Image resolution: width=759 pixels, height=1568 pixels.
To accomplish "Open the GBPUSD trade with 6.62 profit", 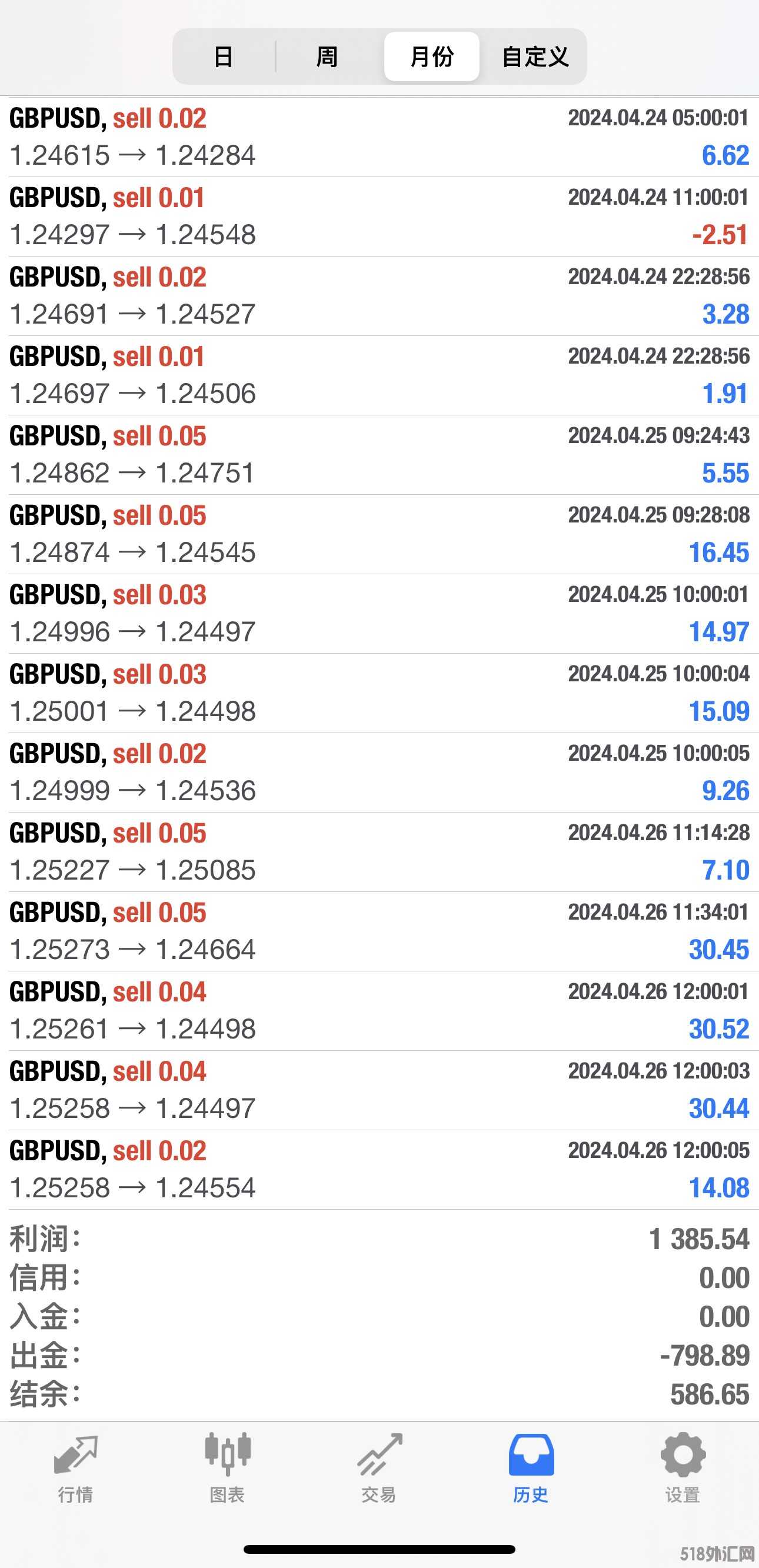I will [x=379, y=137].
